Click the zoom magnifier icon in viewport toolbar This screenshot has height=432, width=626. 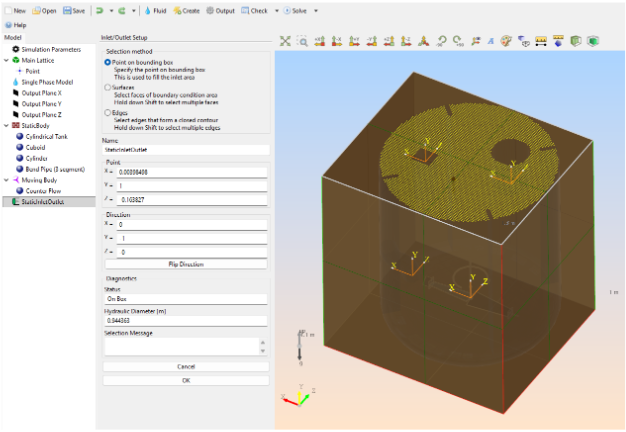[x=302, y=41]
